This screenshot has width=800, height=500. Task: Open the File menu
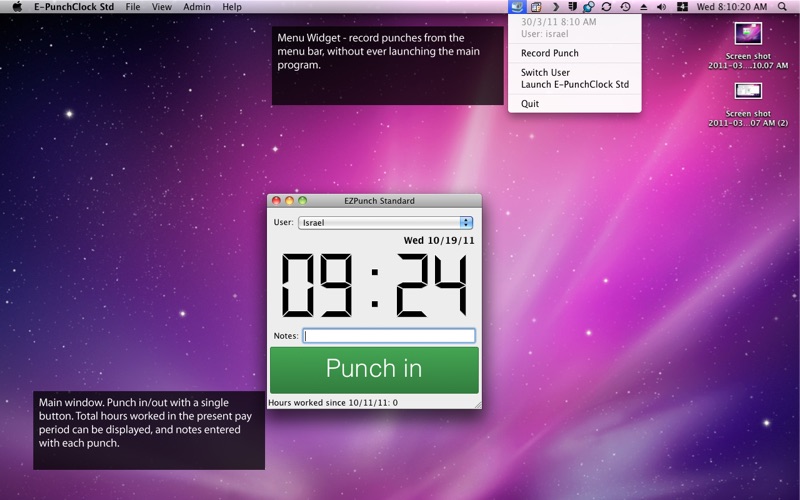coord(133,7)
